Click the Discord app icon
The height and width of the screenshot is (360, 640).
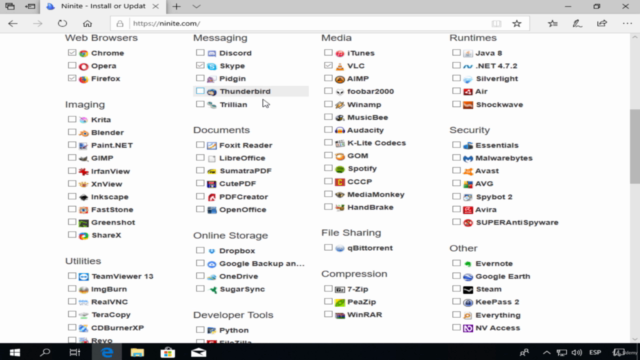[x=212, y=53]
